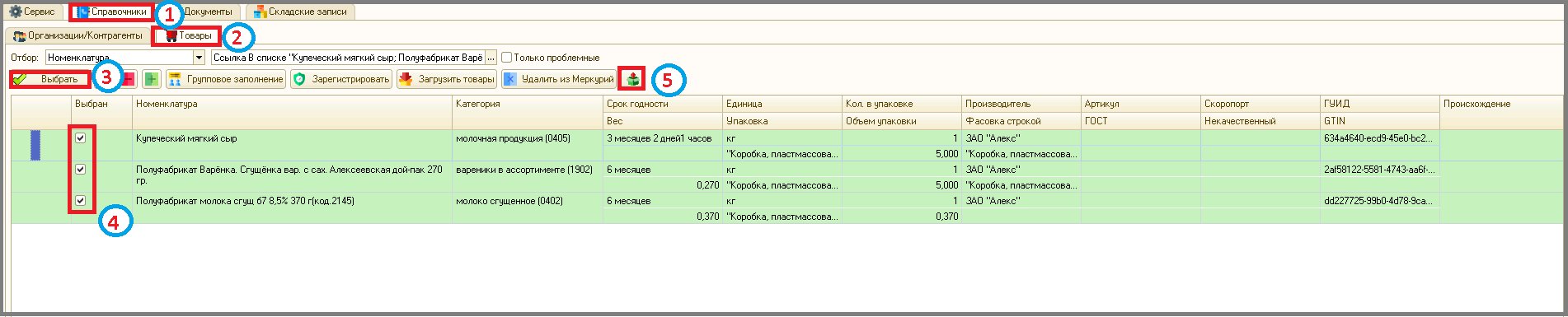Click the blue row marker of first row
The image size is (1568, 317).
(35, 145)
